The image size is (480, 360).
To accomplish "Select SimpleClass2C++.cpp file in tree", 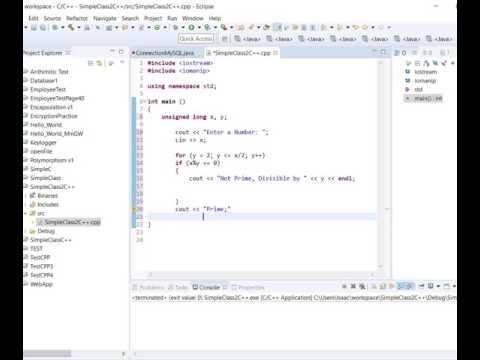I will point(69,222).
